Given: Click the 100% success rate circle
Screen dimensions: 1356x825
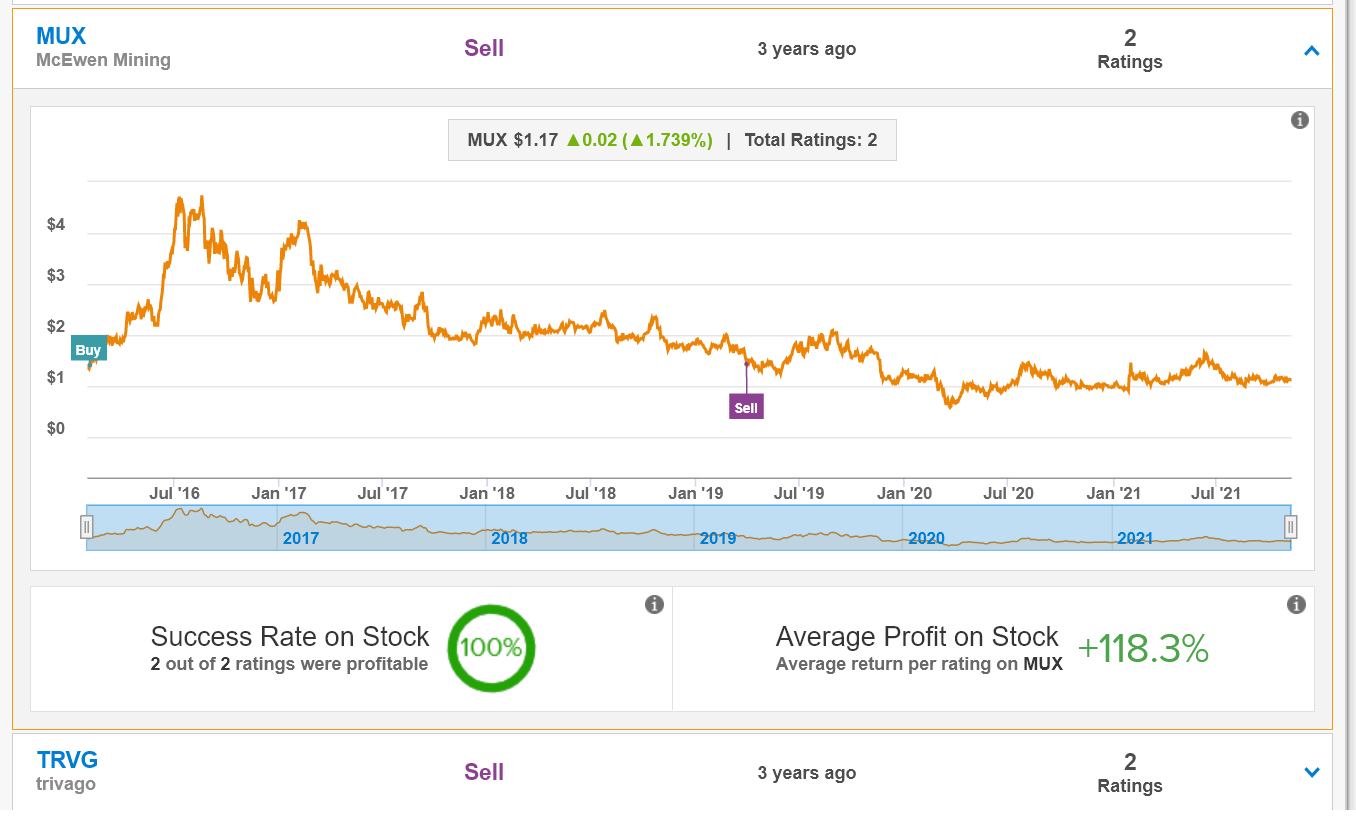Looking at the screenshot, I should 491,649.
